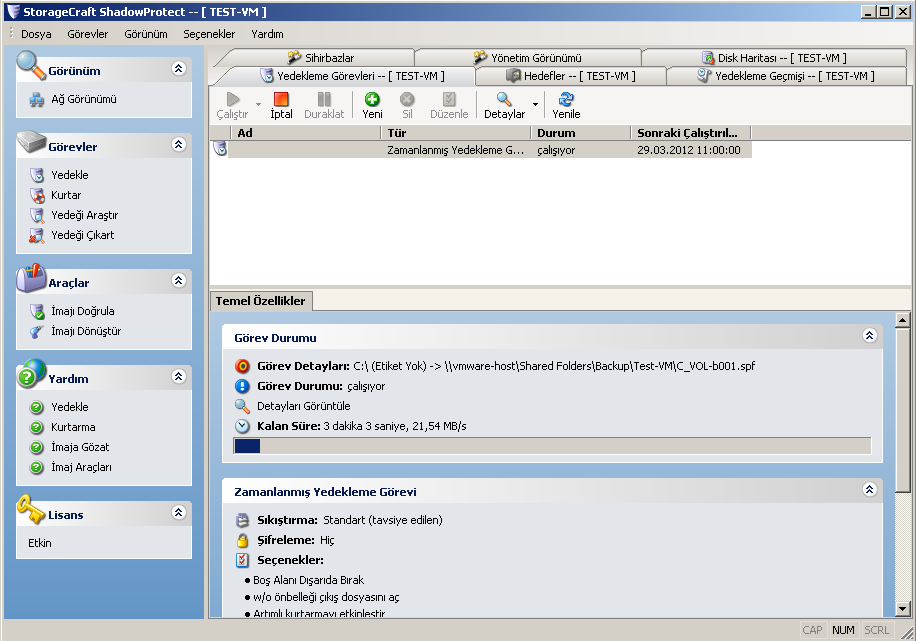Screen dimensions: 916x641
Task: Click the Etkin license status text
Action: coord(40,543)
